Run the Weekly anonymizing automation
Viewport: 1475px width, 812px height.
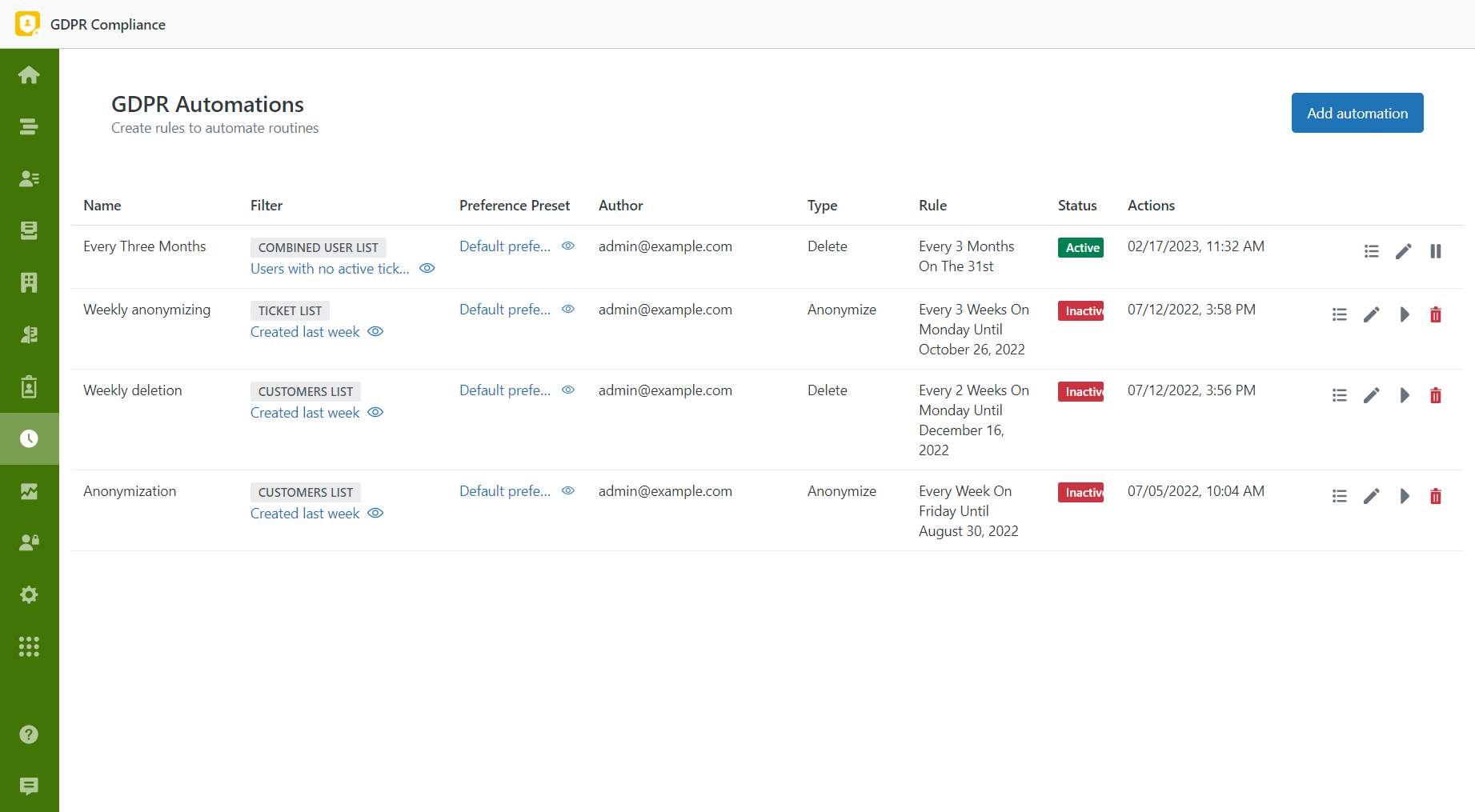click(1404, 314)
